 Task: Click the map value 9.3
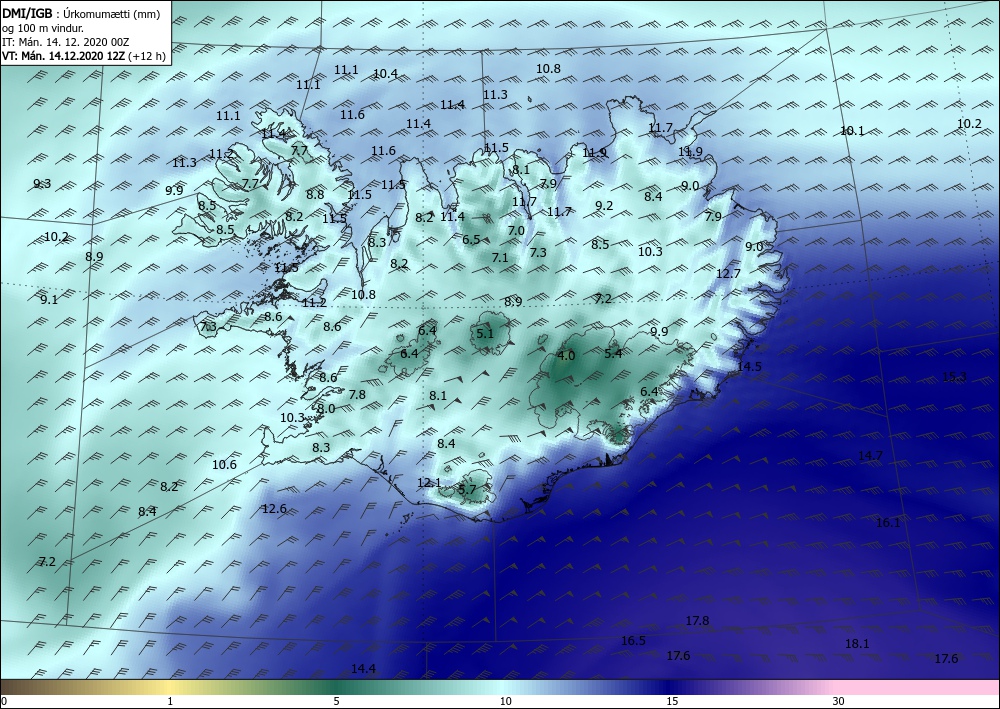(x=42, y=184)
